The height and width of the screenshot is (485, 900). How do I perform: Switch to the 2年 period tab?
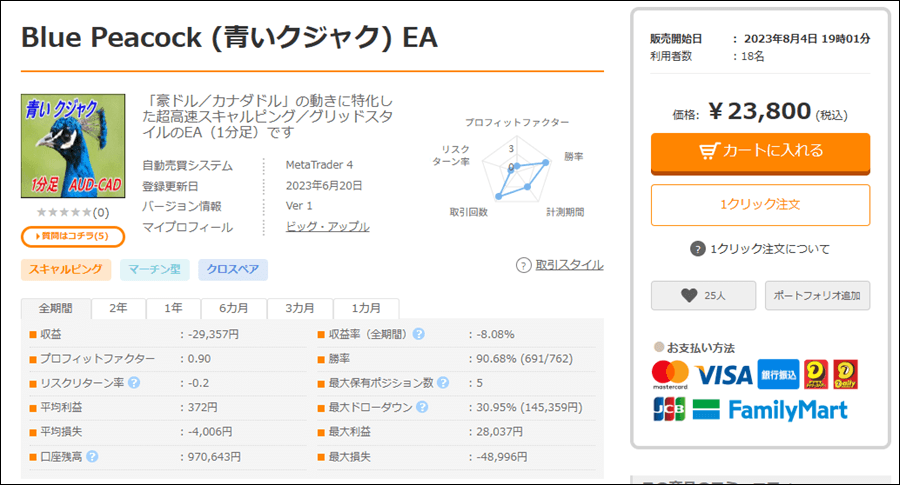tap(118, 308)
